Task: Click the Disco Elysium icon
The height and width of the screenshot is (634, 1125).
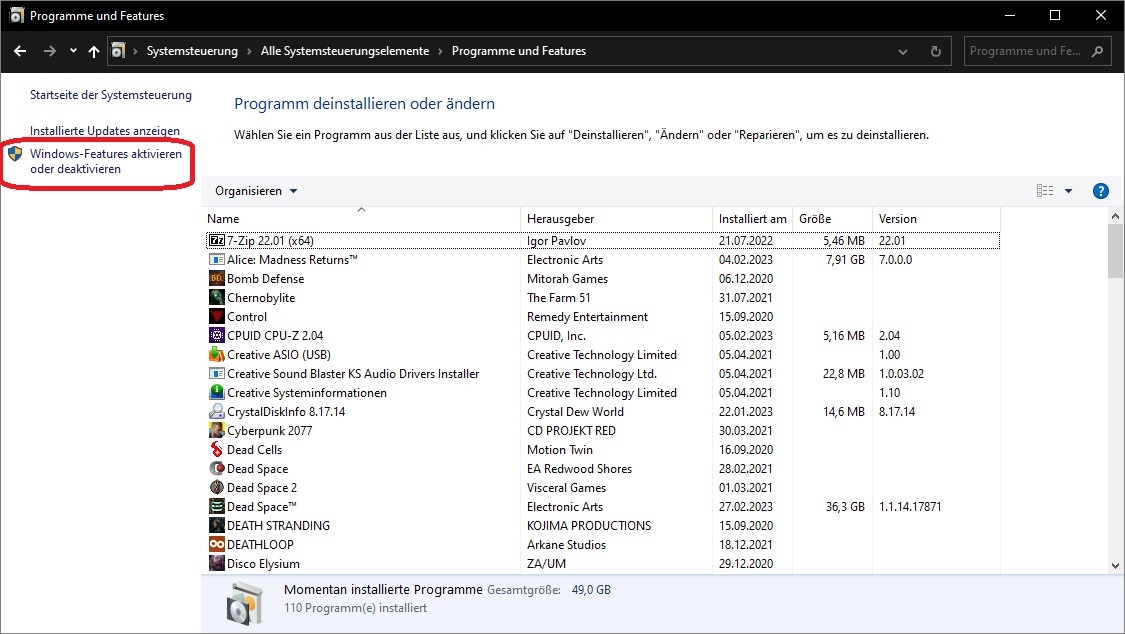Action: click(x=217, y=564)
